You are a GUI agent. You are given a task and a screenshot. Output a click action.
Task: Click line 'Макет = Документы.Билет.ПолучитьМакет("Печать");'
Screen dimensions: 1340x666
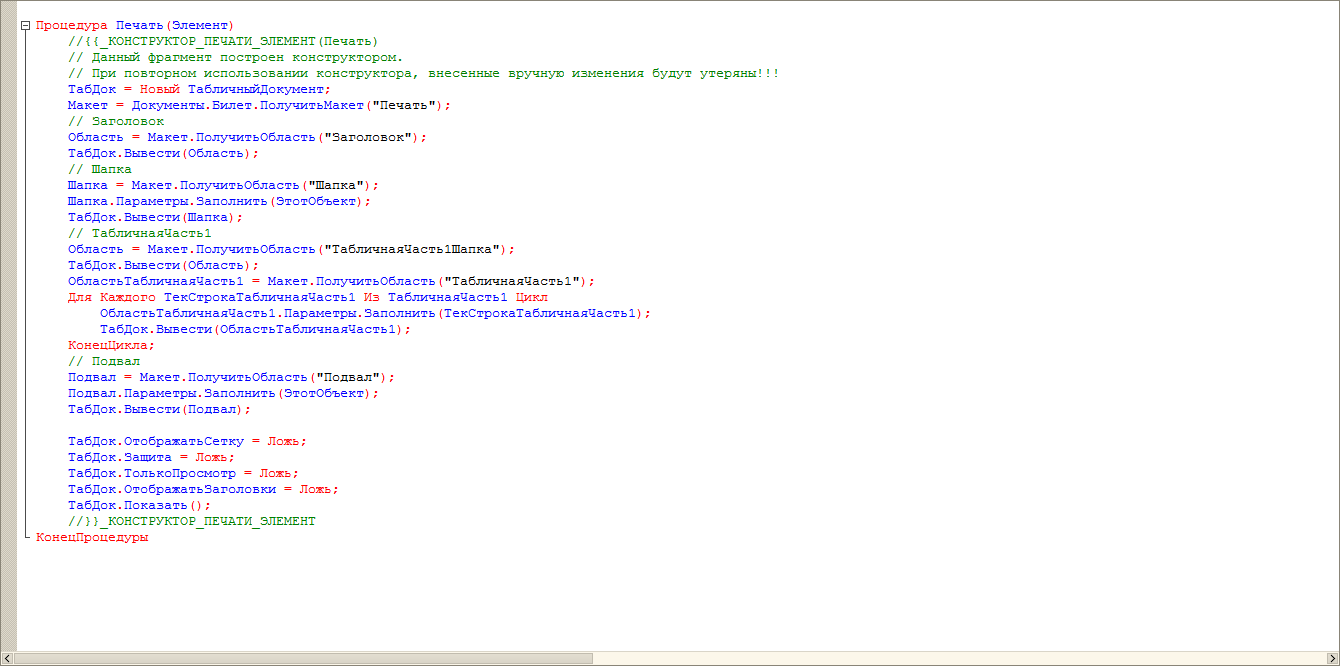(x=259, y=106)
